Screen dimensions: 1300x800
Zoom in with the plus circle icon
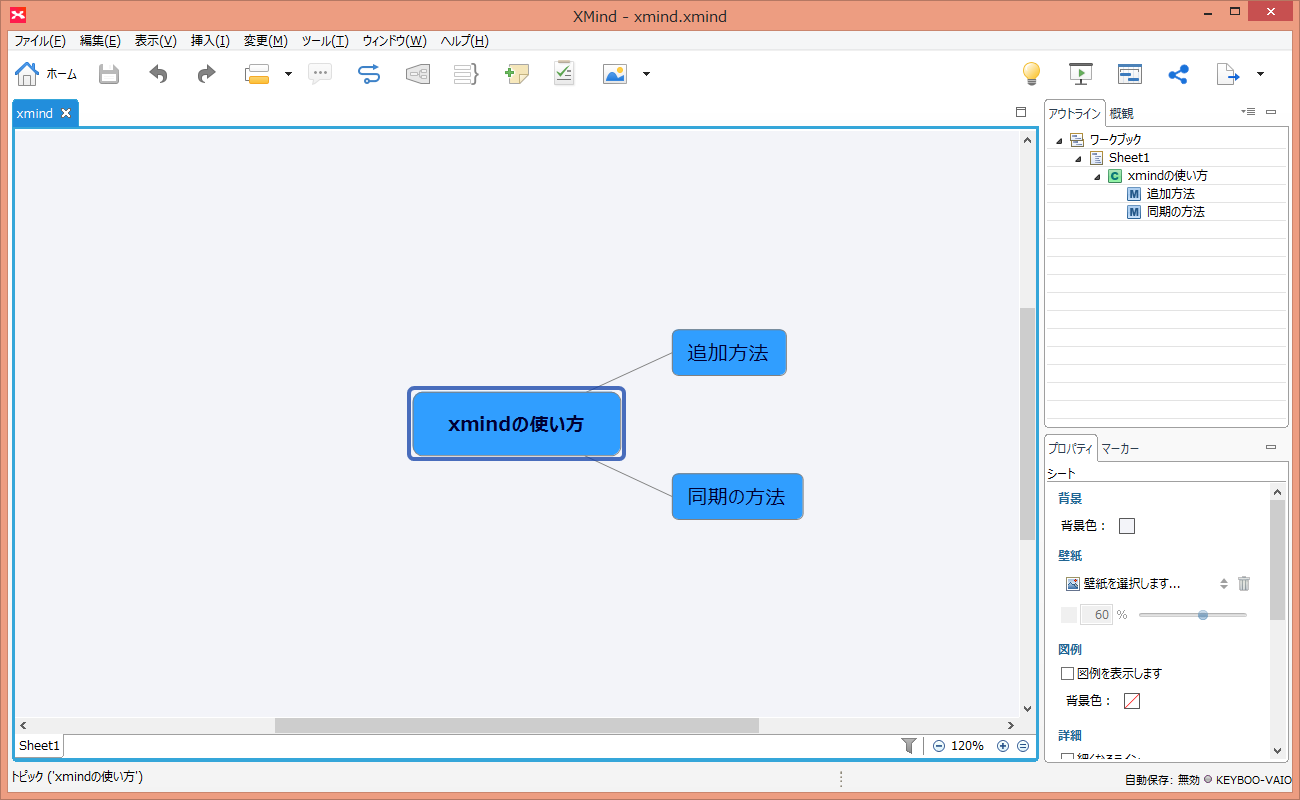1003,746
